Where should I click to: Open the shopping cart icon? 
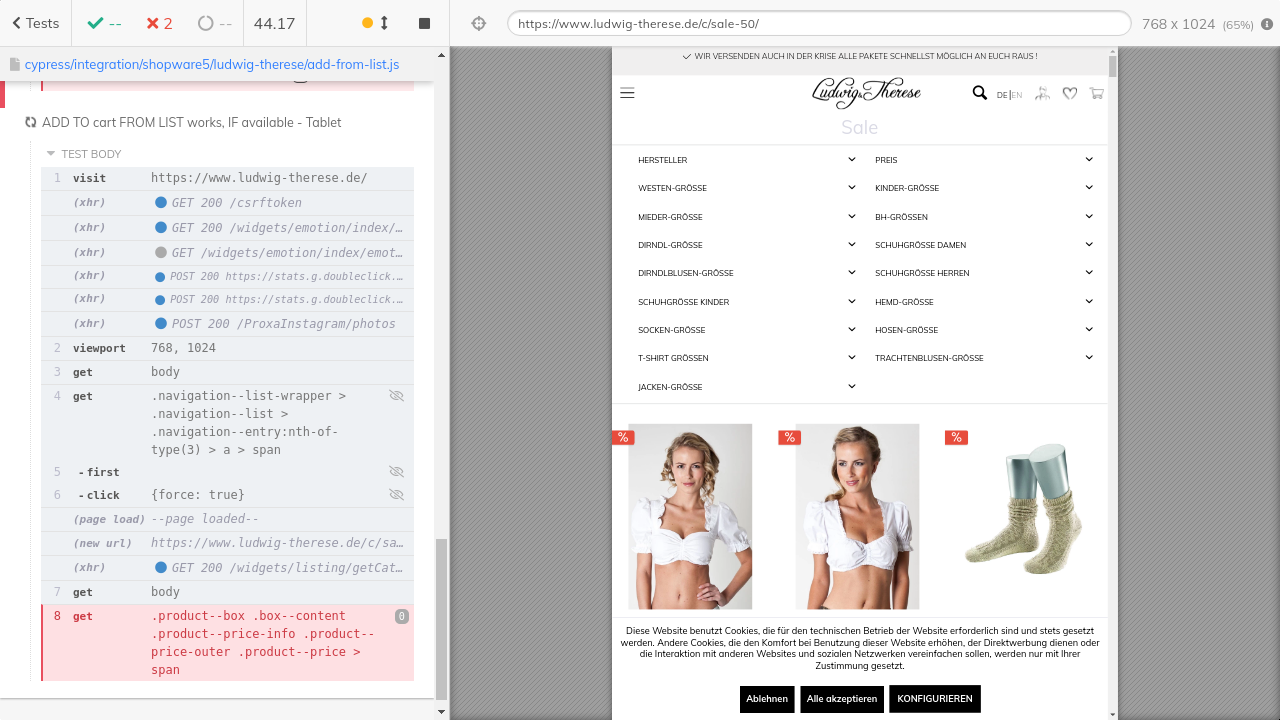click(1096, 93)
